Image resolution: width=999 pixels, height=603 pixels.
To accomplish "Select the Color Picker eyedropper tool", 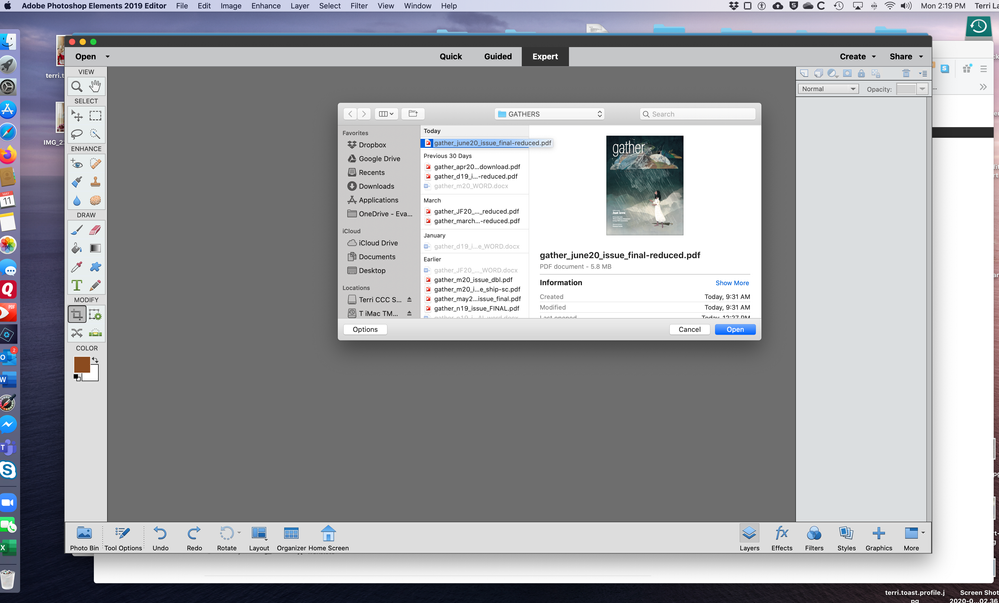I will click(76, 266).
